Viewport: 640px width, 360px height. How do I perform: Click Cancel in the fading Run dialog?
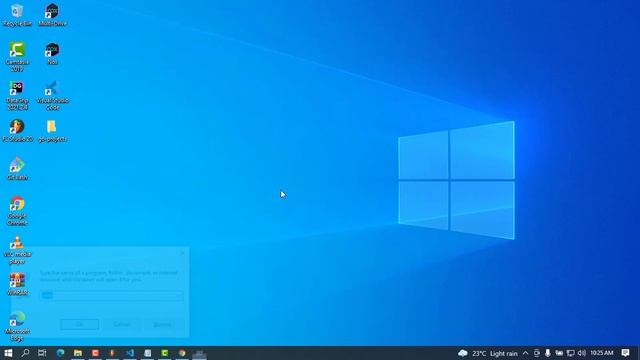[122, 324]
